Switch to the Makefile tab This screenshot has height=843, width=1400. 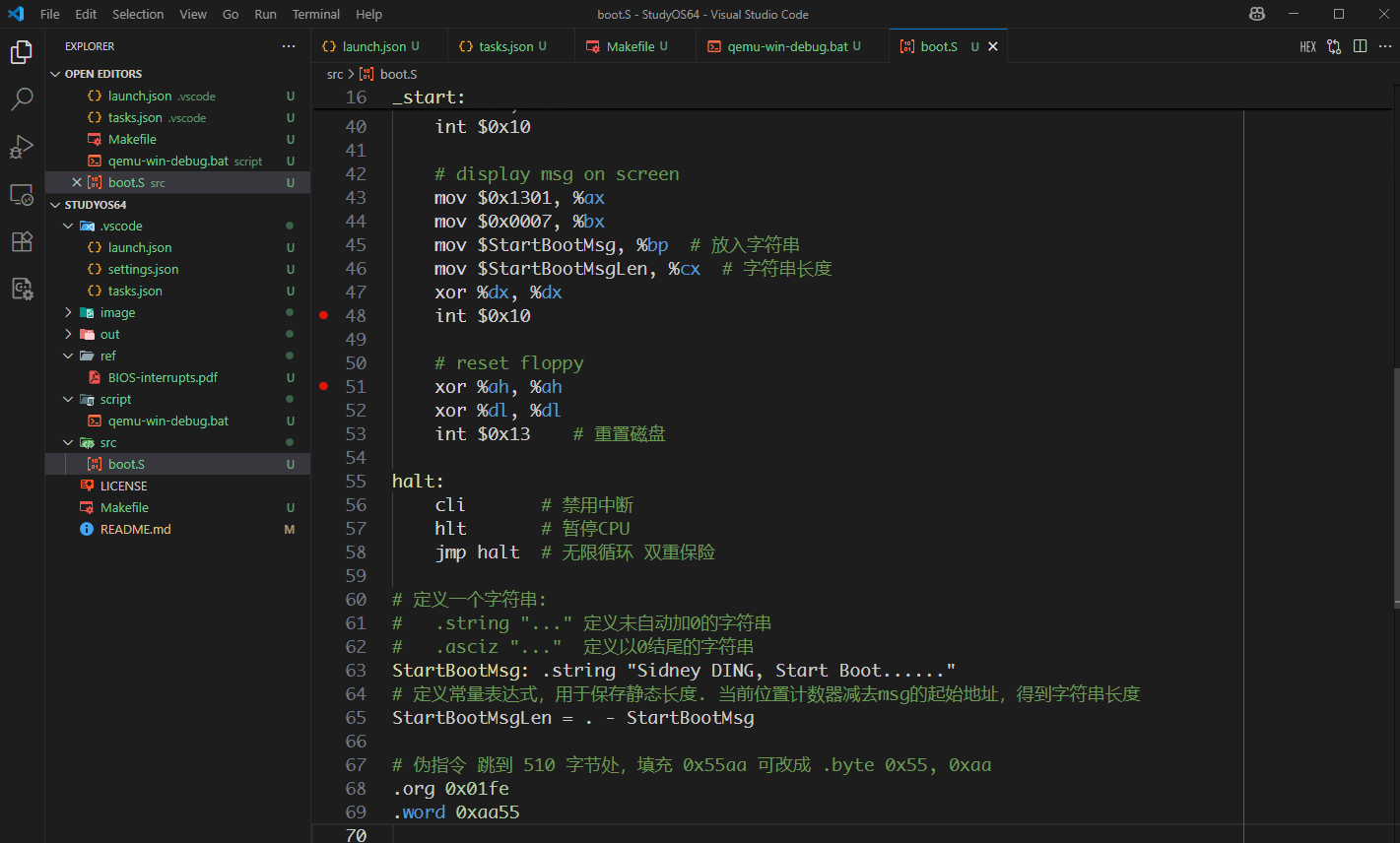tap(630, 46)
